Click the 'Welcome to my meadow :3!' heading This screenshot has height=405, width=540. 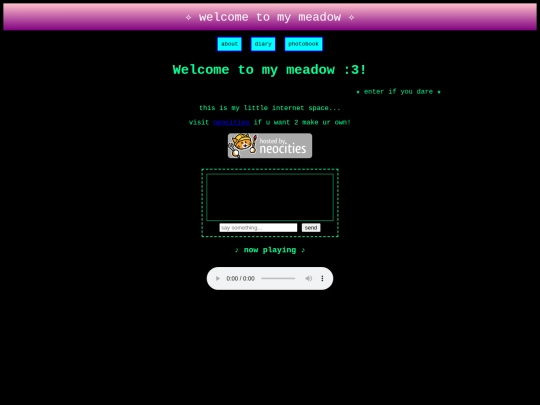270,70
